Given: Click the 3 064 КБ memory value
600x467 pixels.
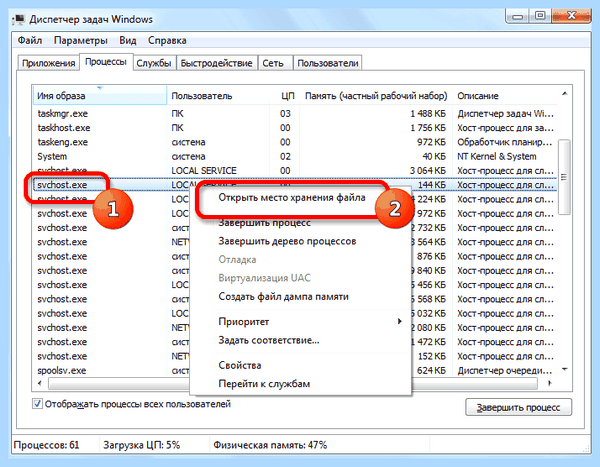Looking at the screenshot, I should [428, 171].
